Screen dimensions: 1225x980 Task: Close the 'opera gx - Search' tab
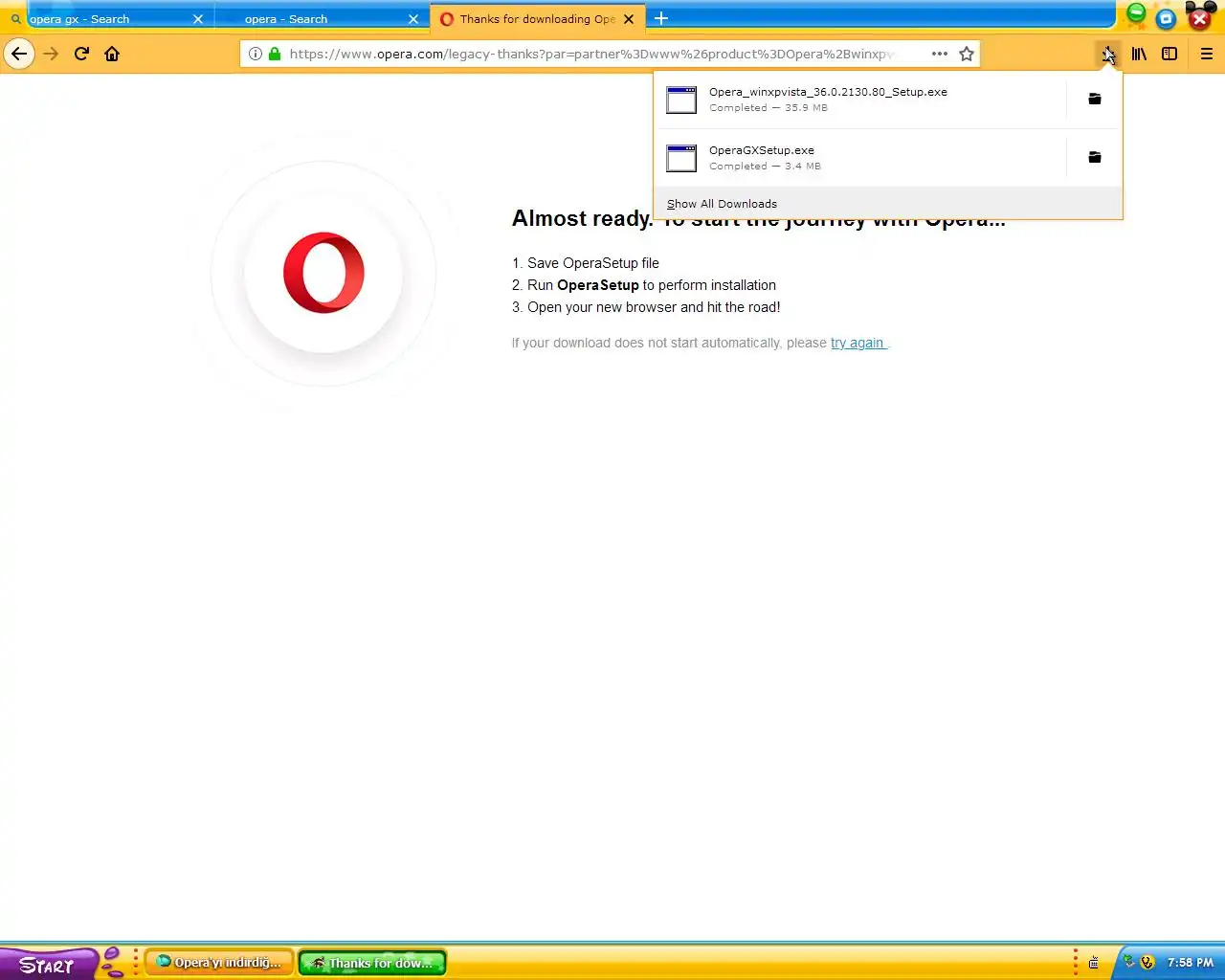198,19
